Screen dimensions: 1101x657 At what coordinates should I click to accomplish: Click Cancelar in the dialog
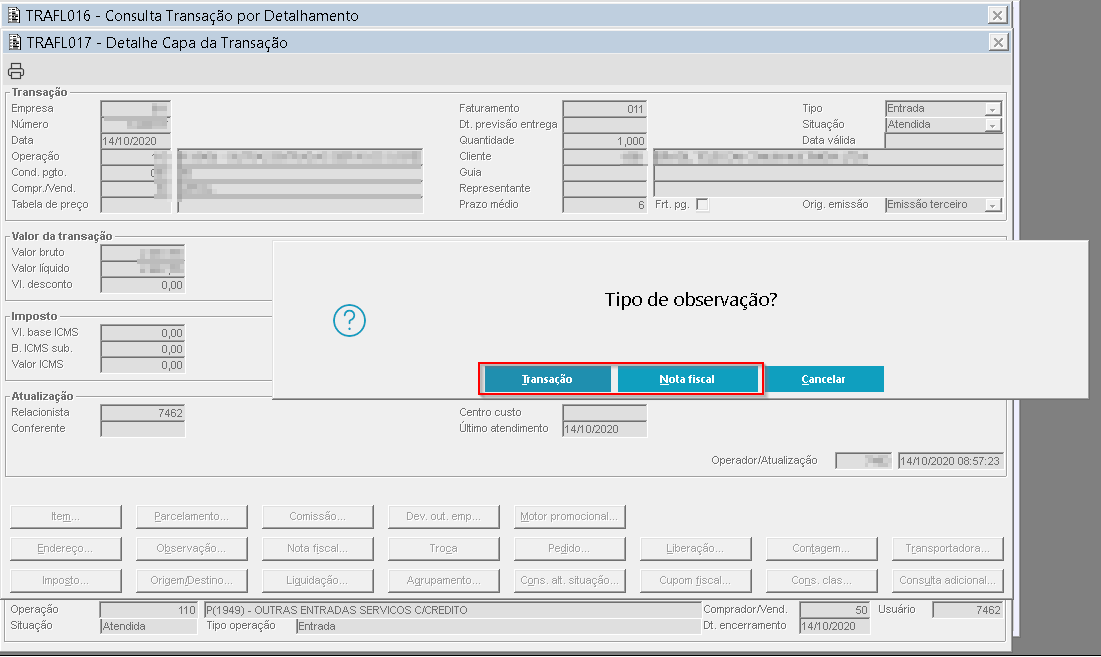point(824,379)
